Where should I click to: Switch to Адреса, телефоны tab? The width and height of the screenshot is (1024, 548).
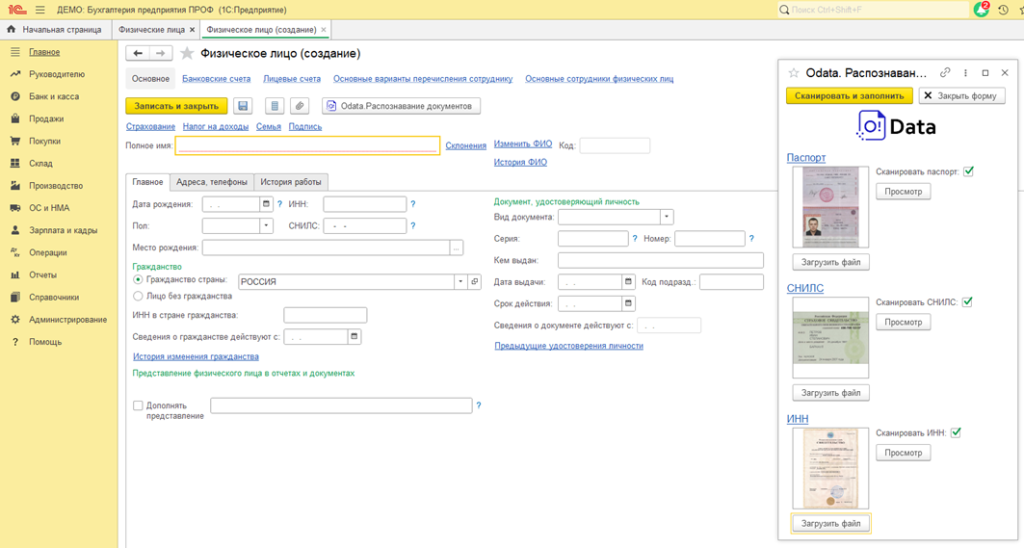[212, 182]
